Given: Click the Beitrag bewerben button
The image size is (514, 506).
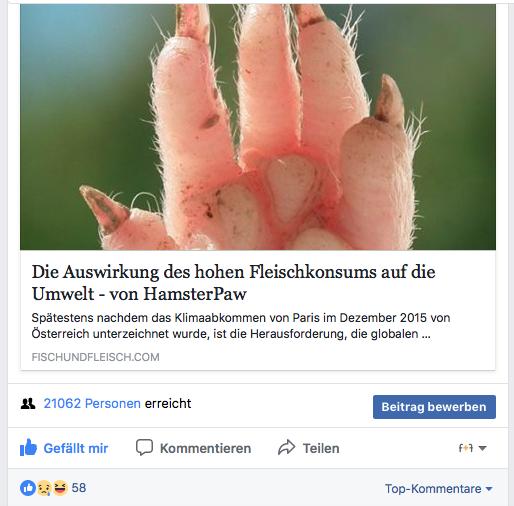Looking at the screenshot, I should tap(434, 407).
